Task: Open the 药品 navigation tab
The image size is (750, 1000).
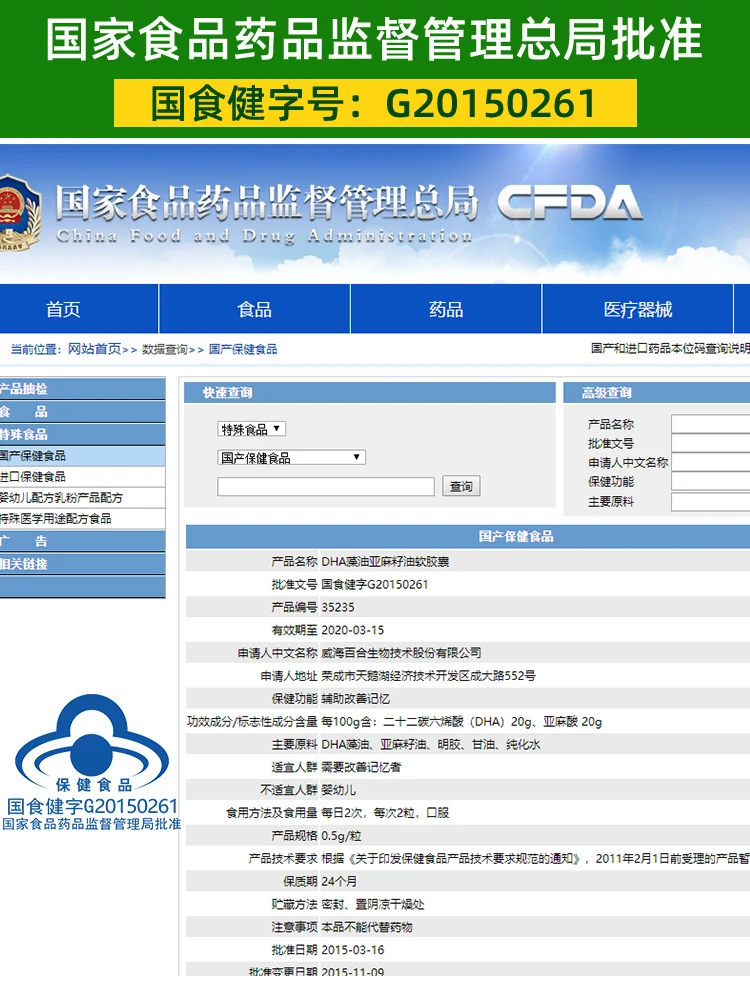Action: pyautogui.click(x=446, y=309)
